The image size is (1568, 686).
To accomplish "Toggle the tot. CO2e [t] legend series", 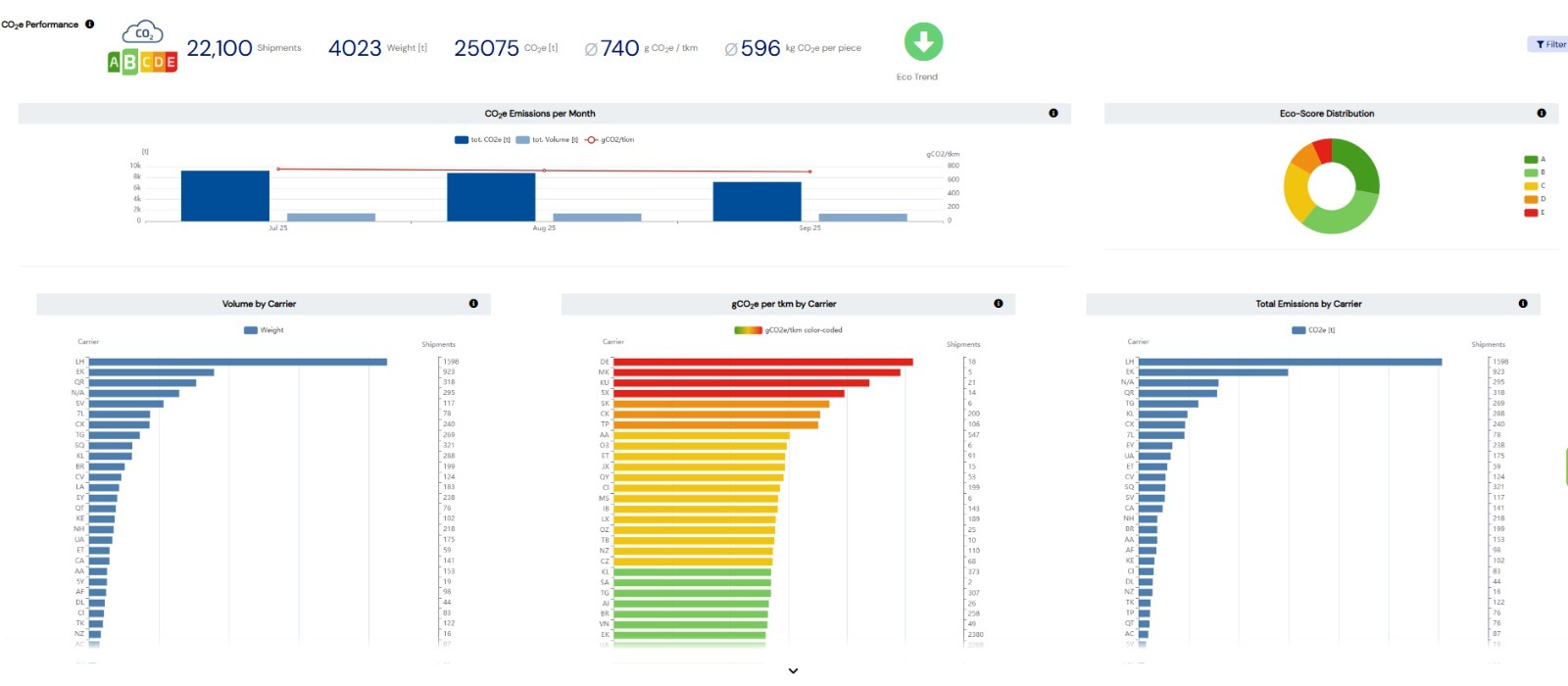I will (x=482, y=140).
